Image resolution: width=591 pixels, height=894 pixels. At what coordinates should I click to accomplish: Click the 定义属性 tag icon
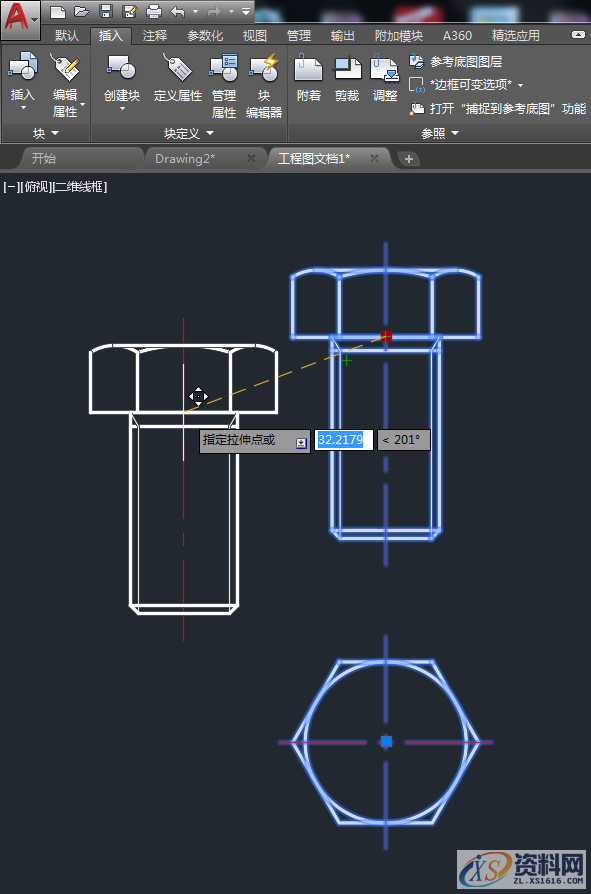pos(177,67)
